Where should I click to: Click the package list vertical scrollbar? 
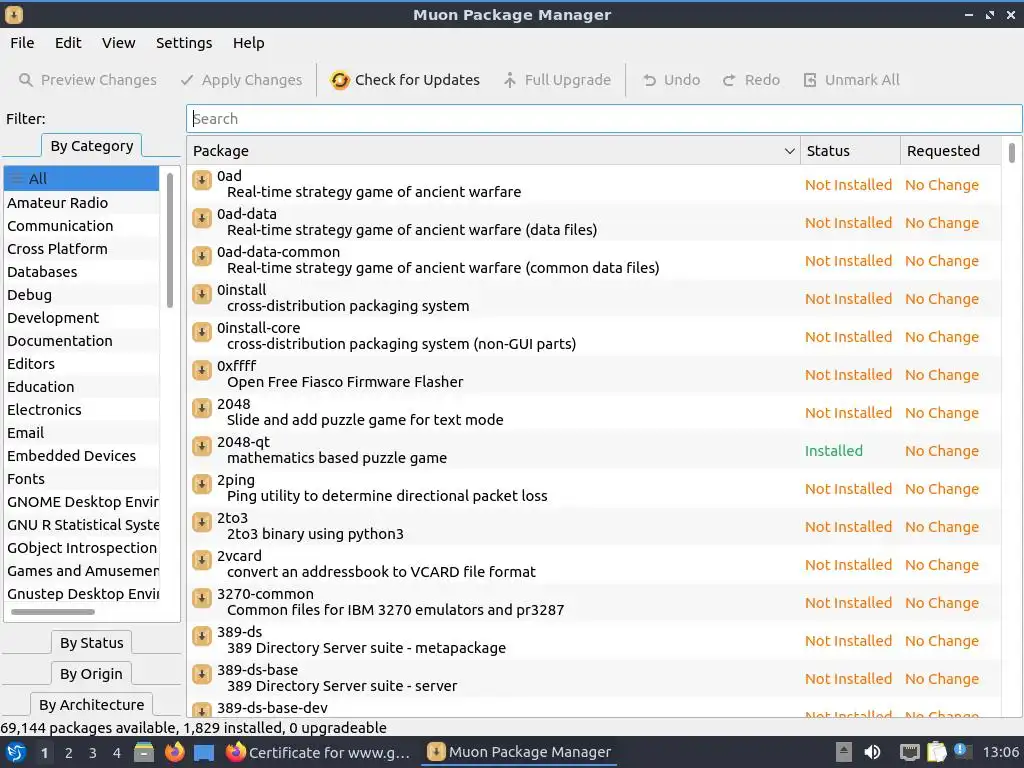(1012, 153)
